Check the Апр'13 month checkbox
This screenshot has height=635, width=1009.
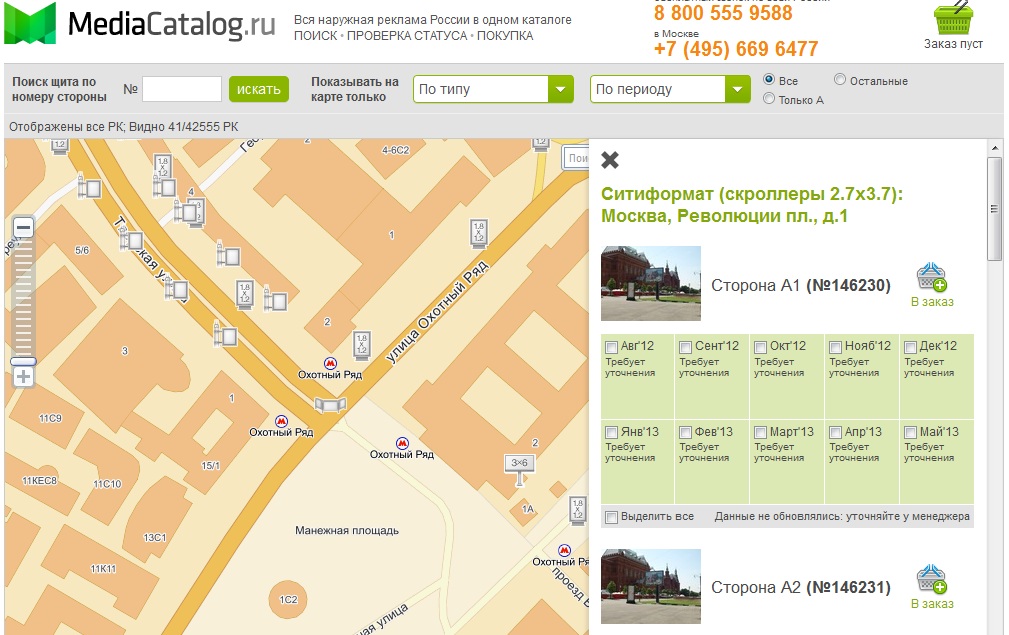[x=835, y=432]
